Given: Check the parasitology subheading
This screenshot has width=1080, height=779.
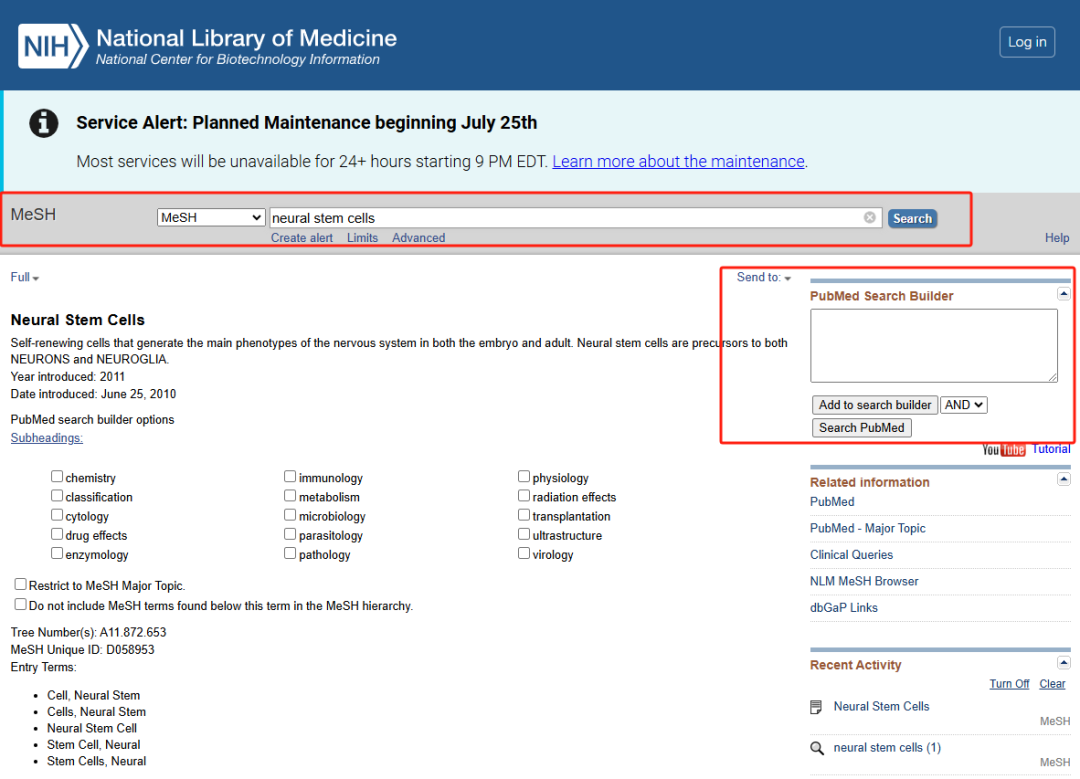Looking at the screenshot, I should click(x=290, y=534).
